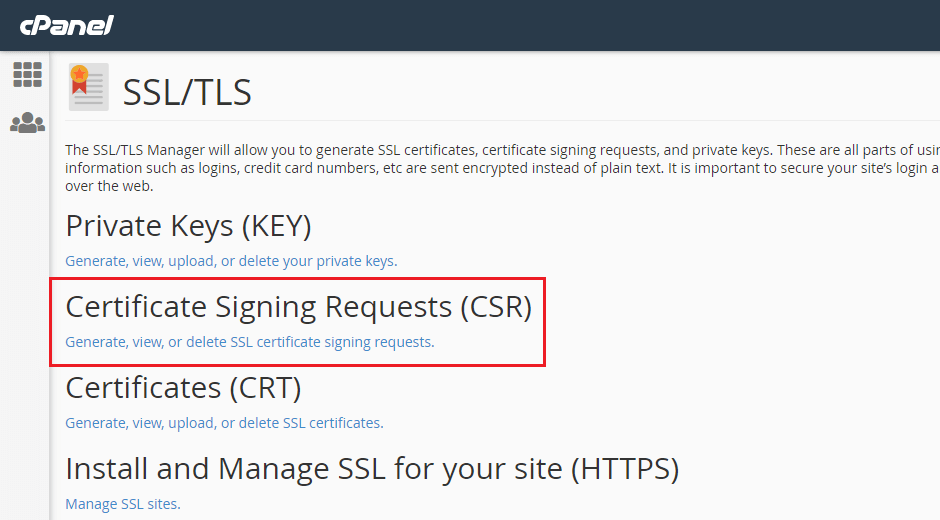Click the SSL/TLS certificate ribbon icon
Screen dimensions: 940x520
pos(89,87)
